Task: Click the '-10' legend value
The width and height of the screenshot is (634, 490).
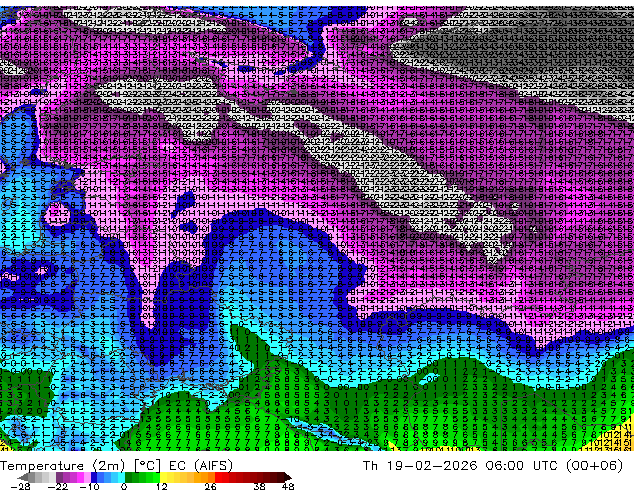Action: pos(89,486)
